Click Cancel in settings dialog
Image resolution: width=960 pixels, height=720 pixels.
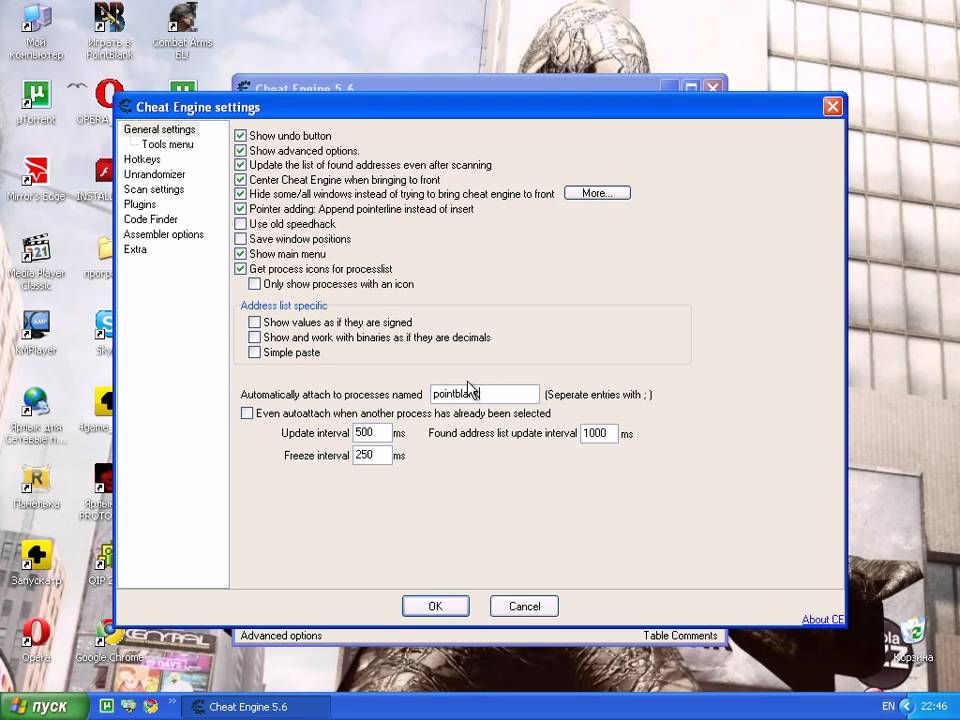(524, 606)
